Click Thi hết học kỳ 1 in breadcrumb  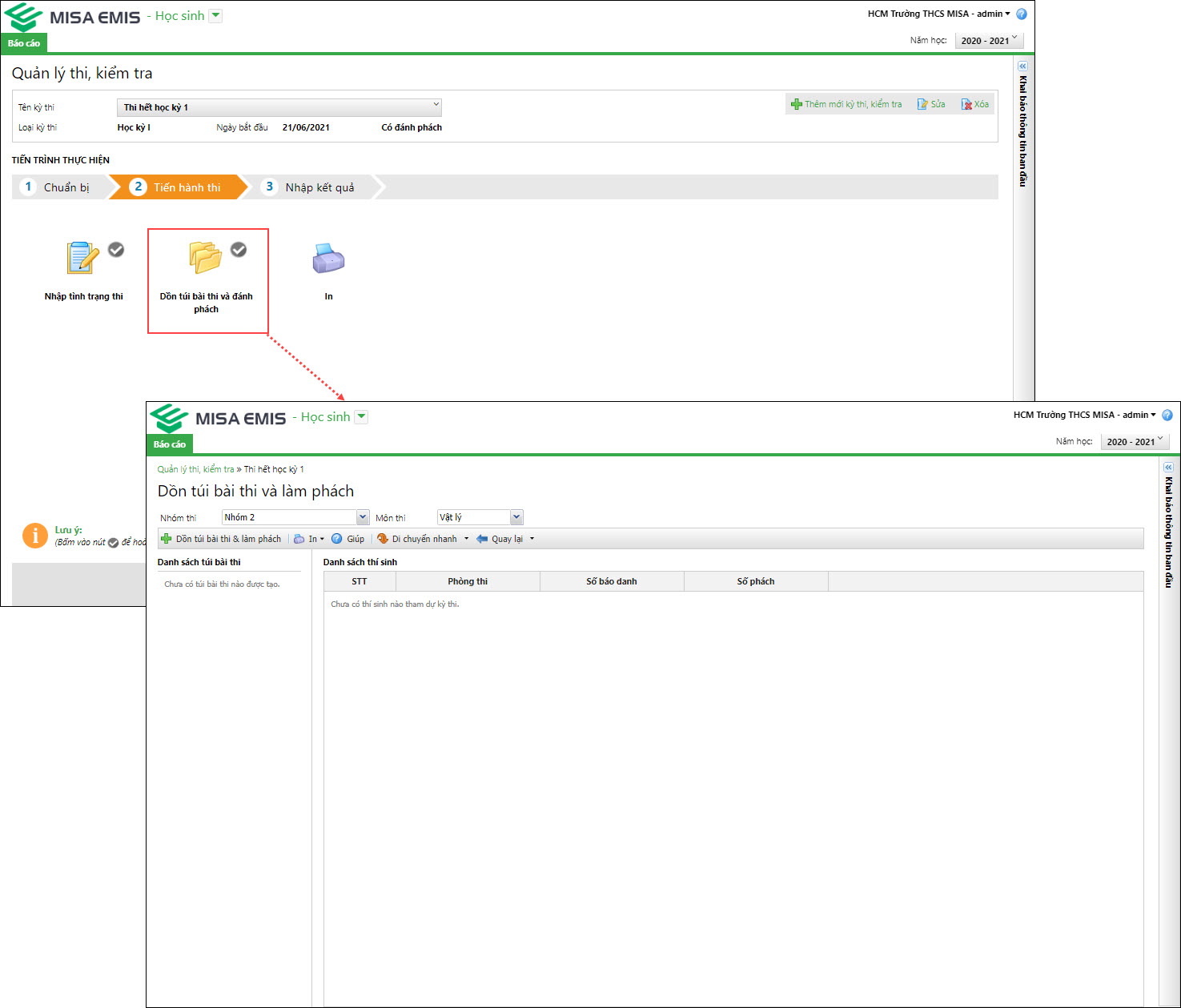coord(274,469)
